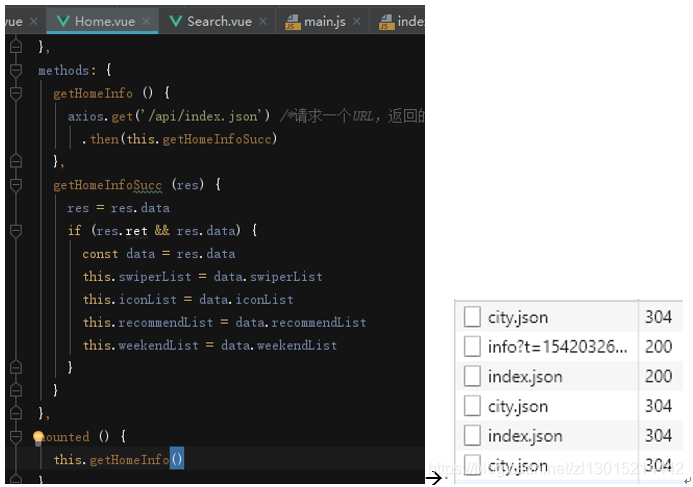The height and width of the screenshot is (487, 693).
Task: Click 'res = res.data' assignment line
Action: tap(118, 208)
